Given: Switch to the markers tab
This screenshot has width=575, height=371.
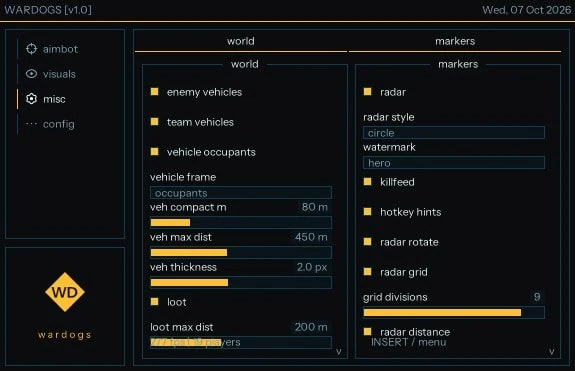Looking at the screenshot, I should 455,41.
